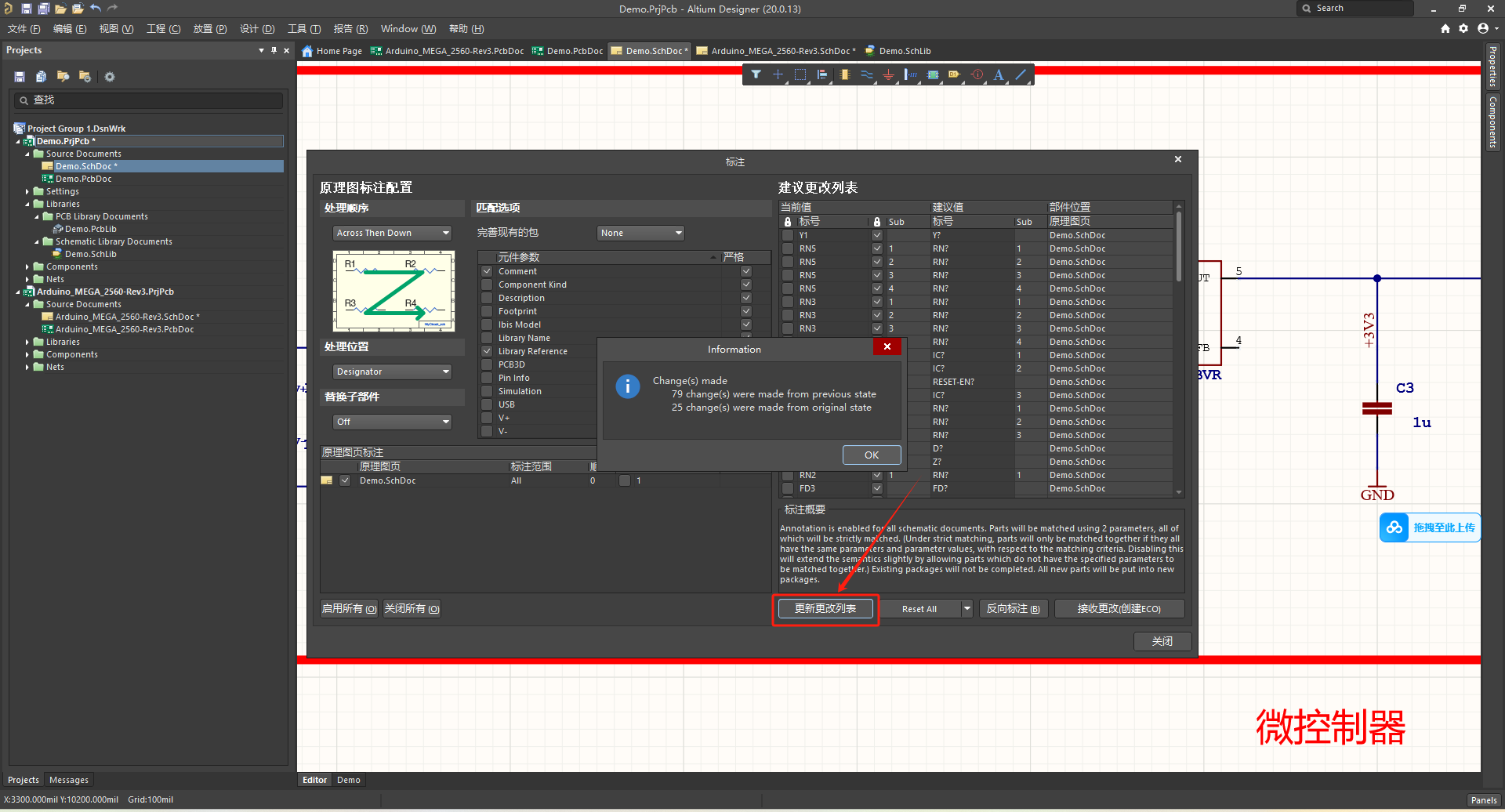Click the 反向标注 (B) button

tap(1013, 609)
